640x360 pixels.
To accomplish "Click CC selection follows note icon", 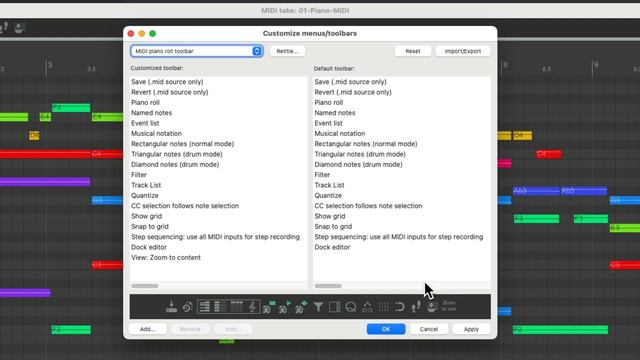I will click(x=367, y=307).
